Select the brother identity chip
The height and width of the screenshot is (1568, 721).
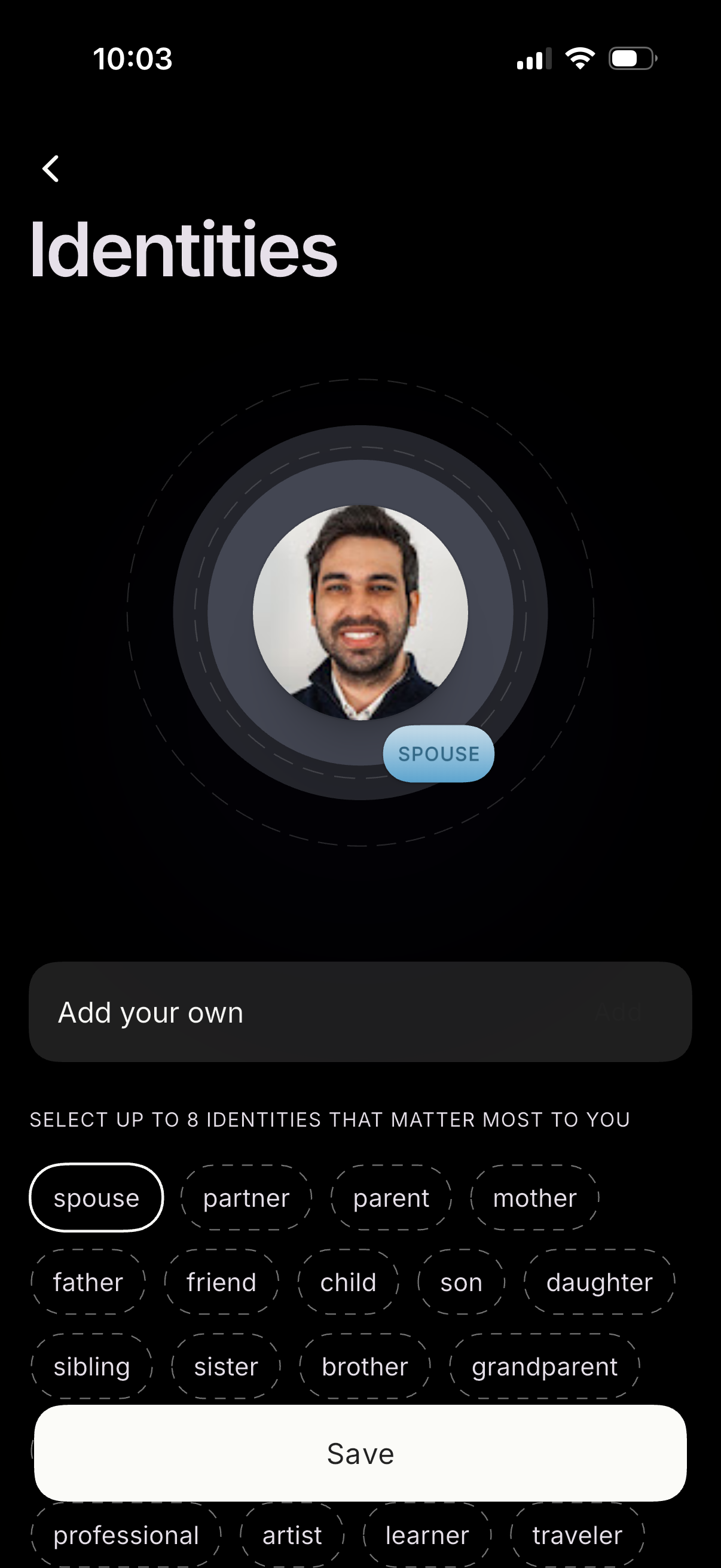coord(365,1366)
